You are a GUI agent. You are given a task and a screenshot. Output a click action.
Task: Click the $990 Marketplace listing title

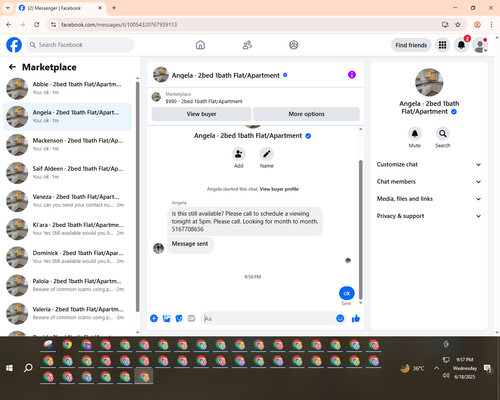204,101
